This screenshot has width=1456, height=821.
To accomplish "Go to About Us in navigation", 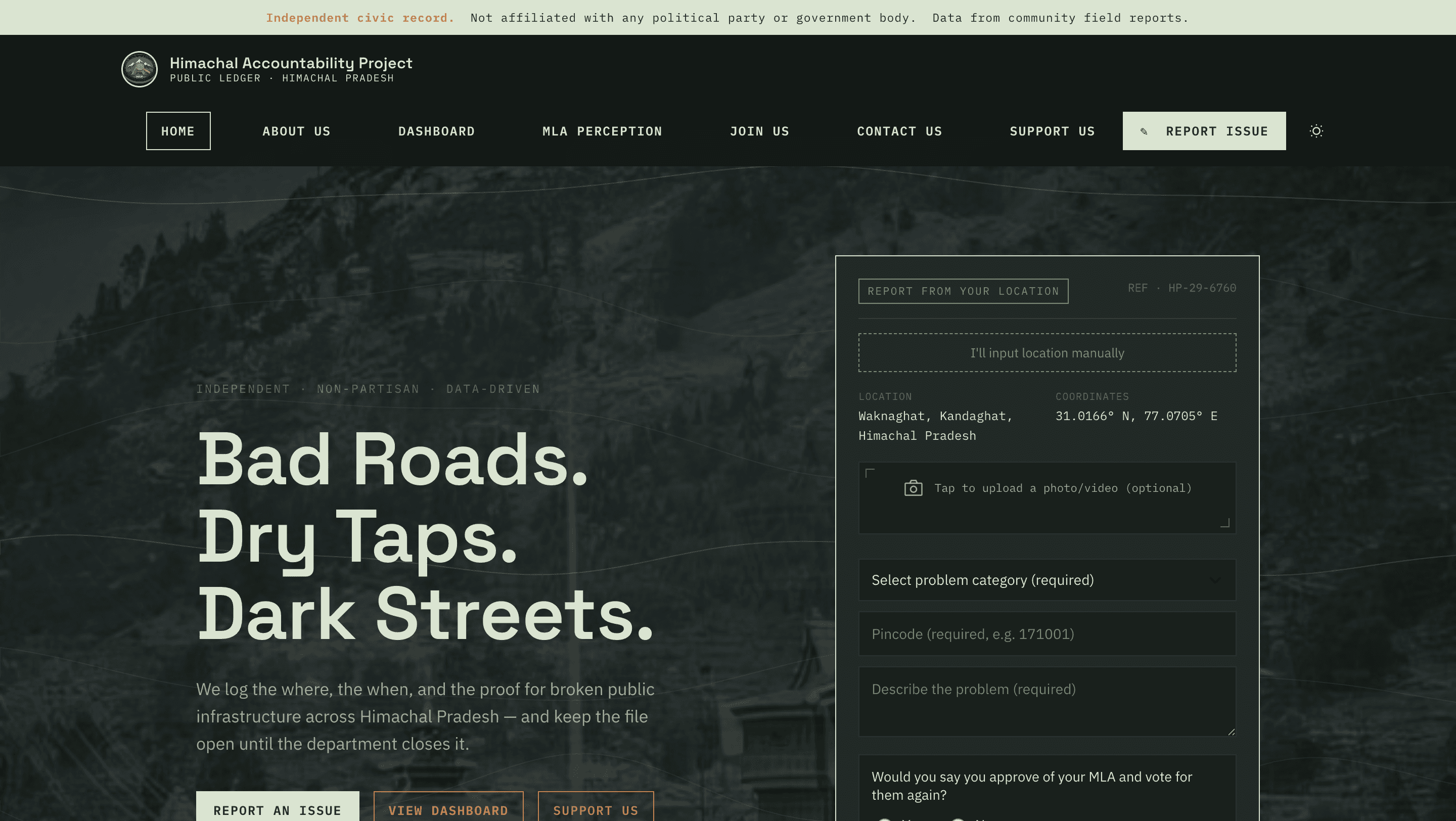I will (x=296, y=131).
